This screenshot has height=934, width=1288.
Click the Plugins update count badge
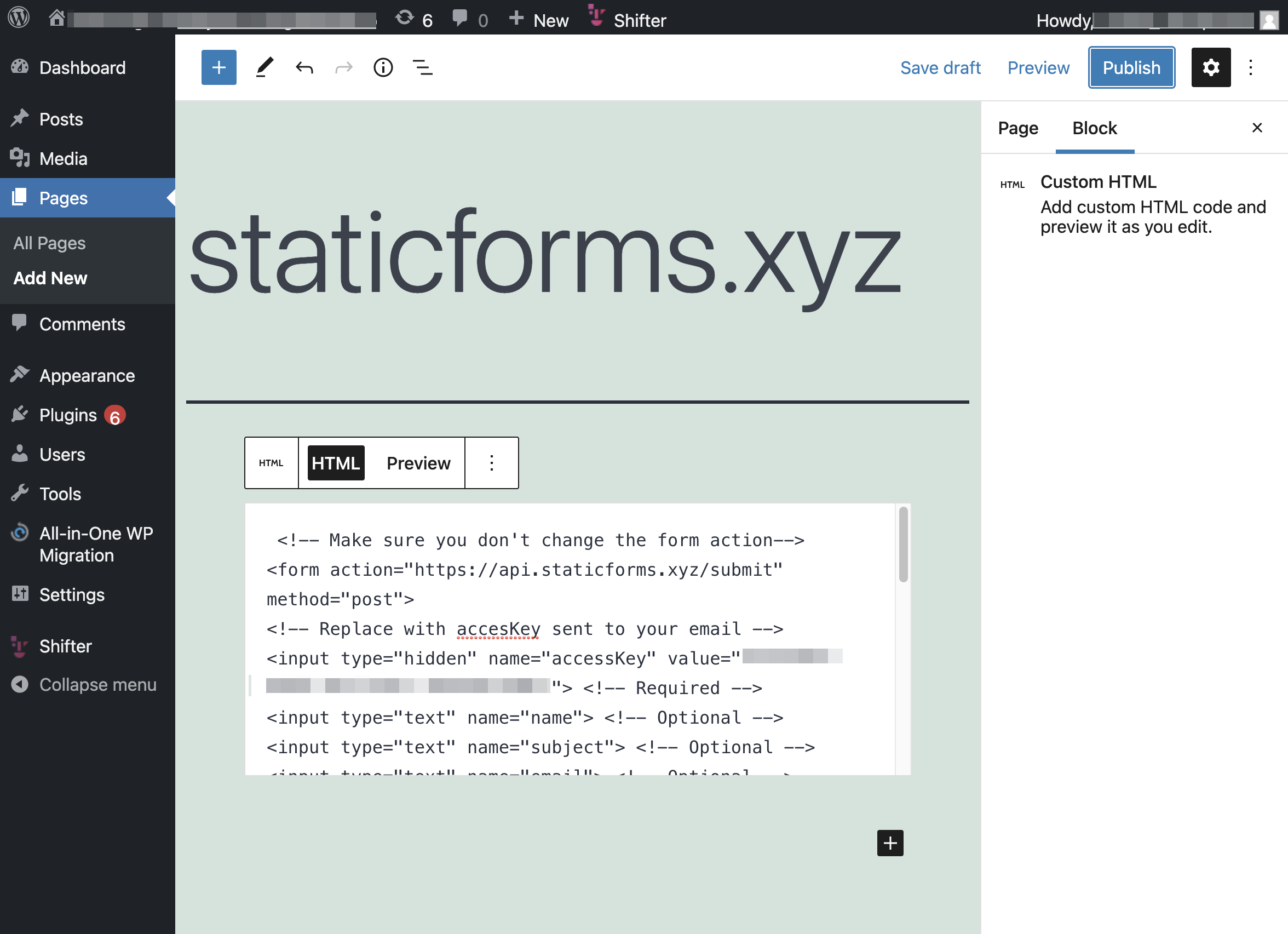(x=114, y=416)
